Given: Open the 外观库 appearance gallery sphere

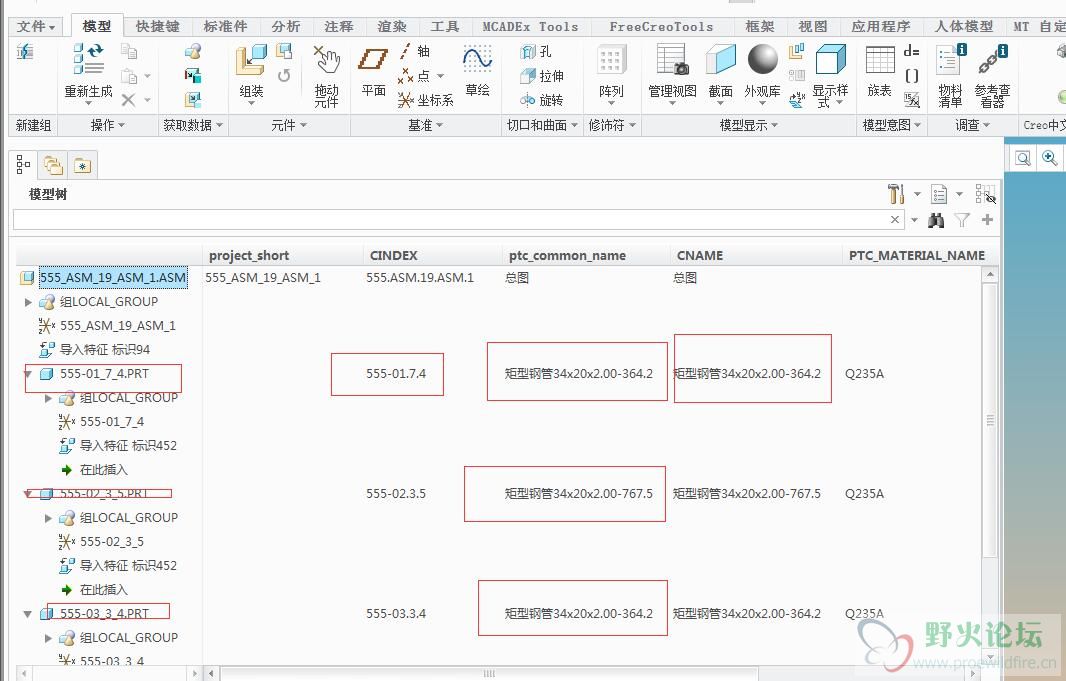Looking at the screenshot, I should 763,59.
